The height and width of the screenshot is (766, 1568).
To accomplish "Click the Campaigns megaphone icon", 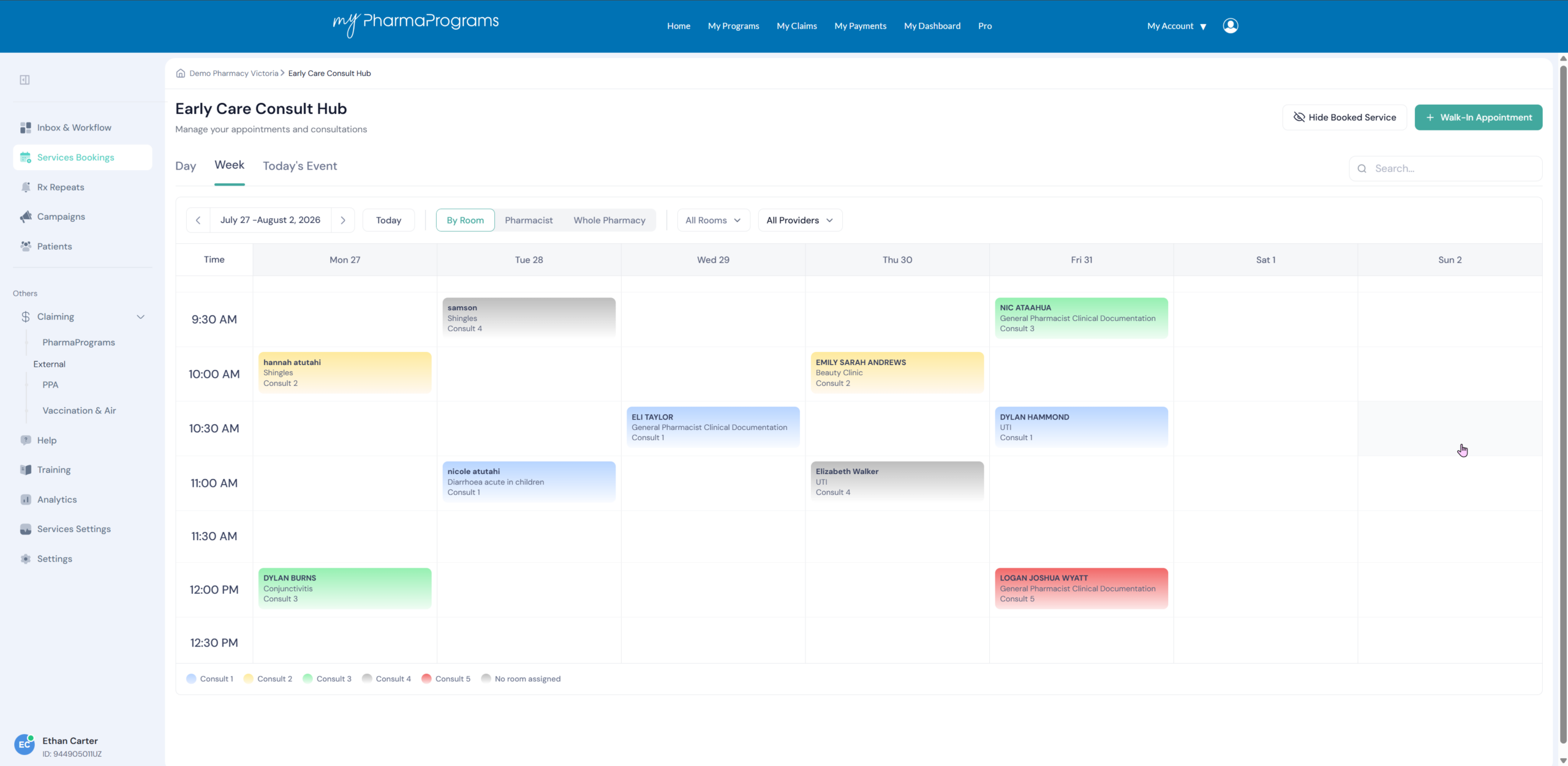I will pos(26,217).
